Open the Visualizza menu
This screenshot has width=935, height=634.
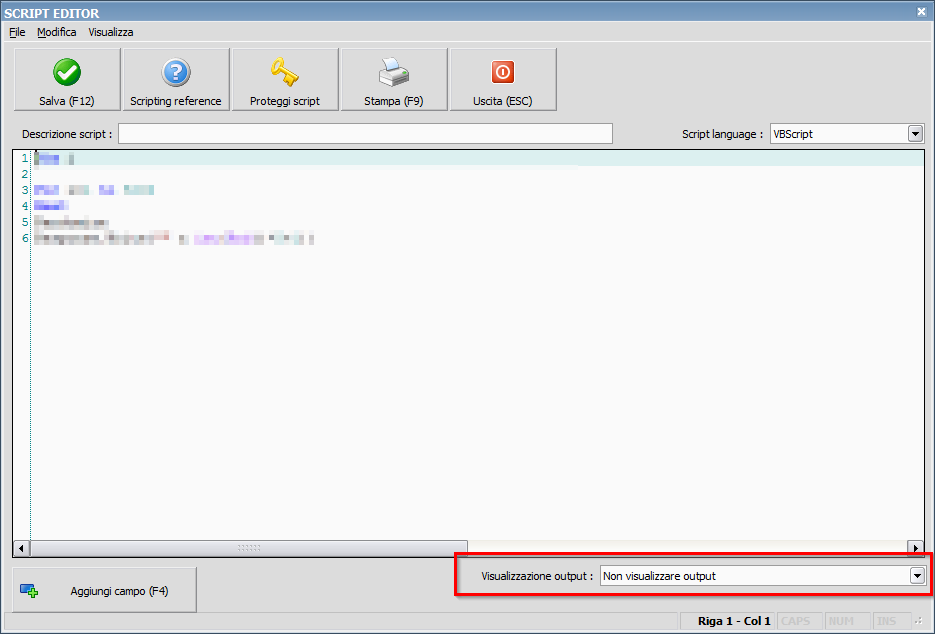[x=111, y=32]
